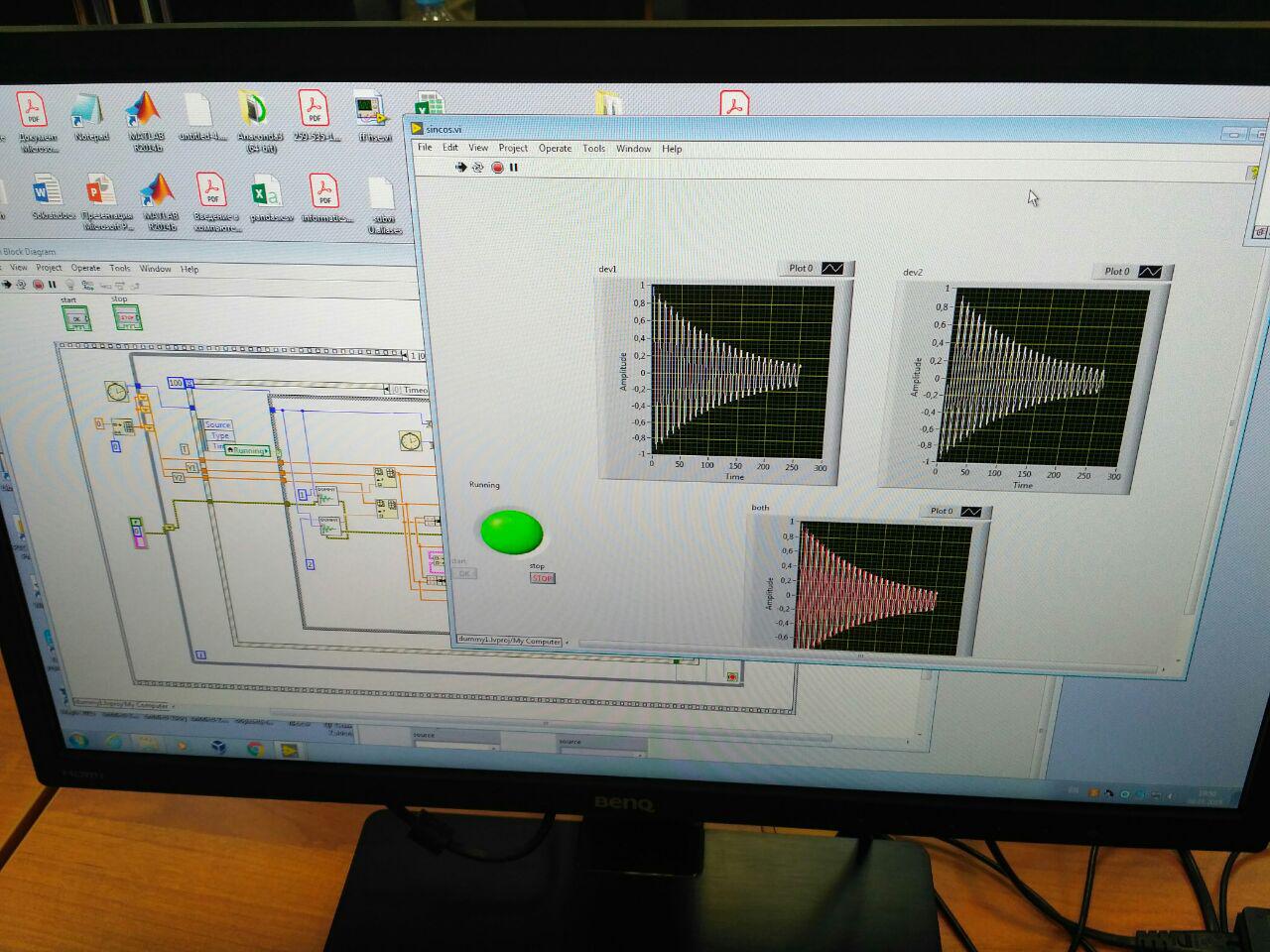Image resolution: width=1270 pixels, height=952 pixels.
Task: Open the View menu in sincos.vi
Action: click(x=478, y=148)
